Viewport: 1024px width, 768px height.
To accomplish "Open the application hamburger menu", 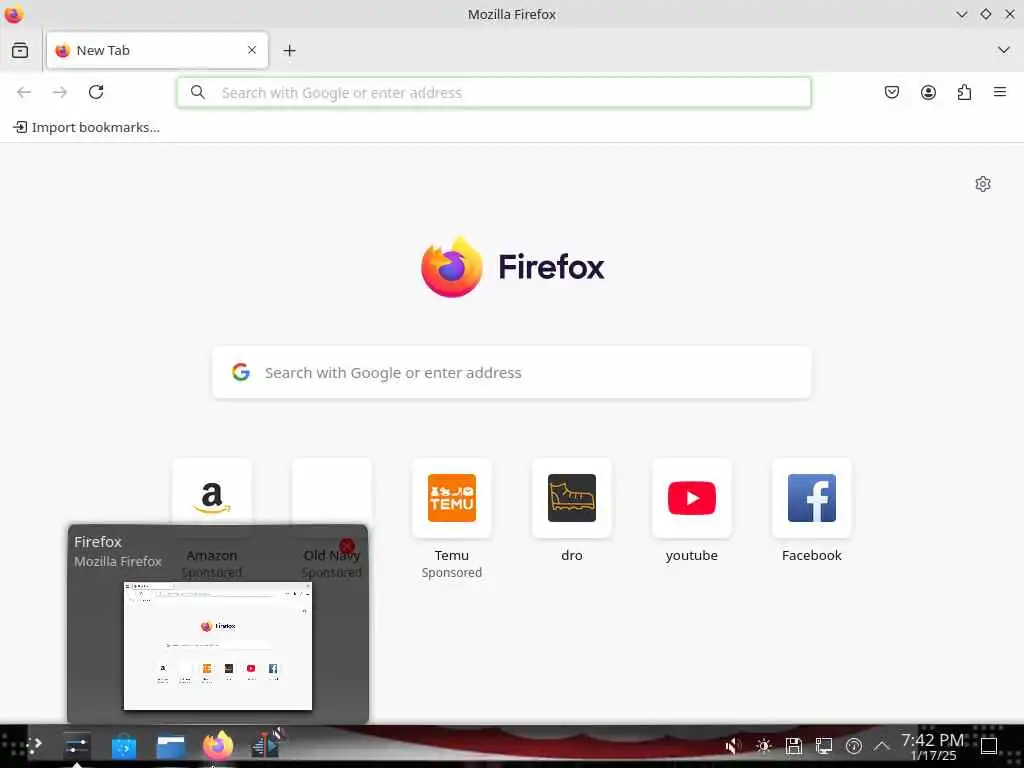I will click(x=1000, y=92).
